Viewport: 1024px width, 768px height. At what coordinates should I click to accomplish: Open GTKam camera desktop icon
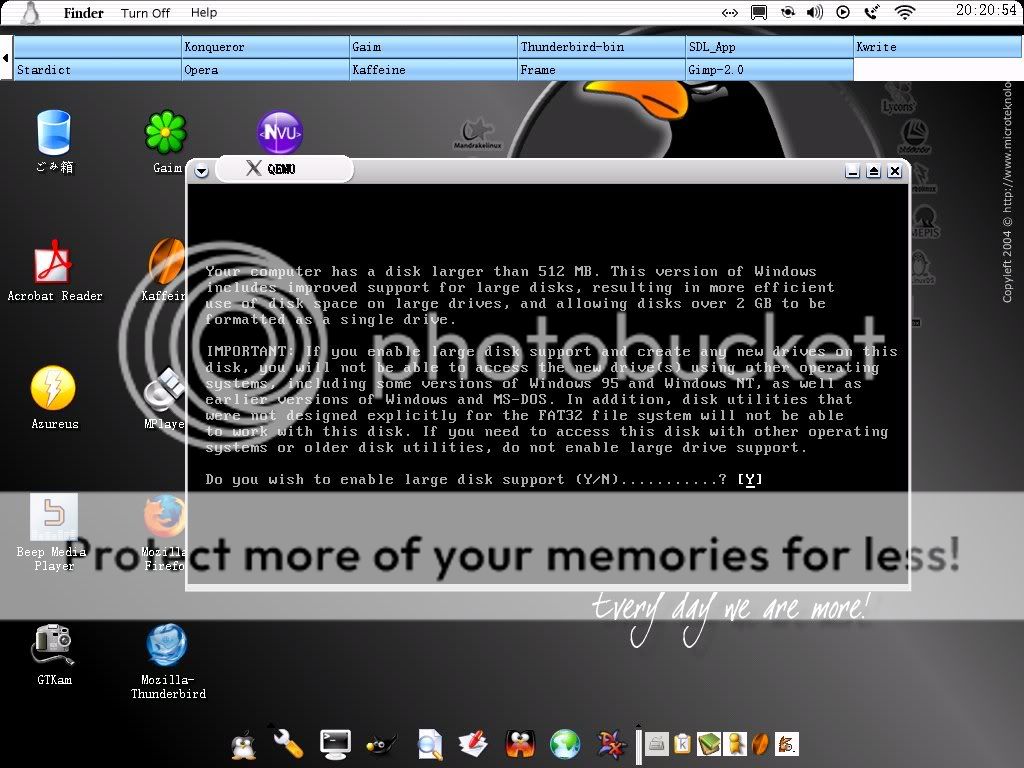tap(52, 645)
